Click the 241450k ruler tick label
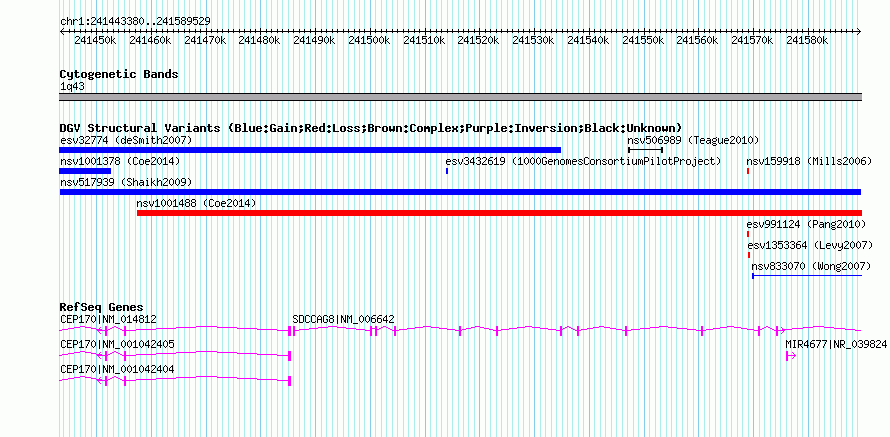 pos(95,40)
